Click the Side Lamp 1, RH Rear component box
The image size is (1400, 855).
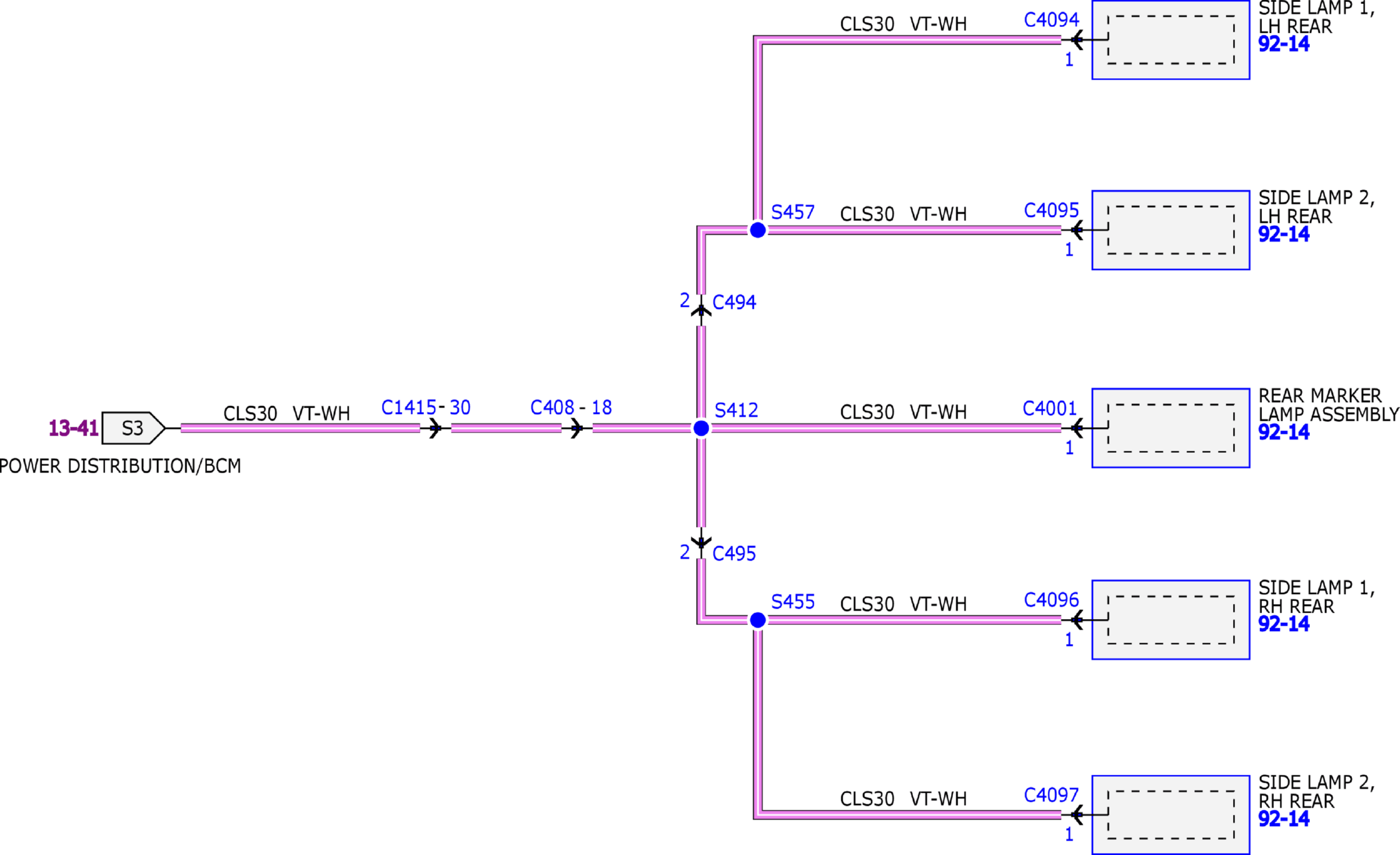pos(1171,620)
